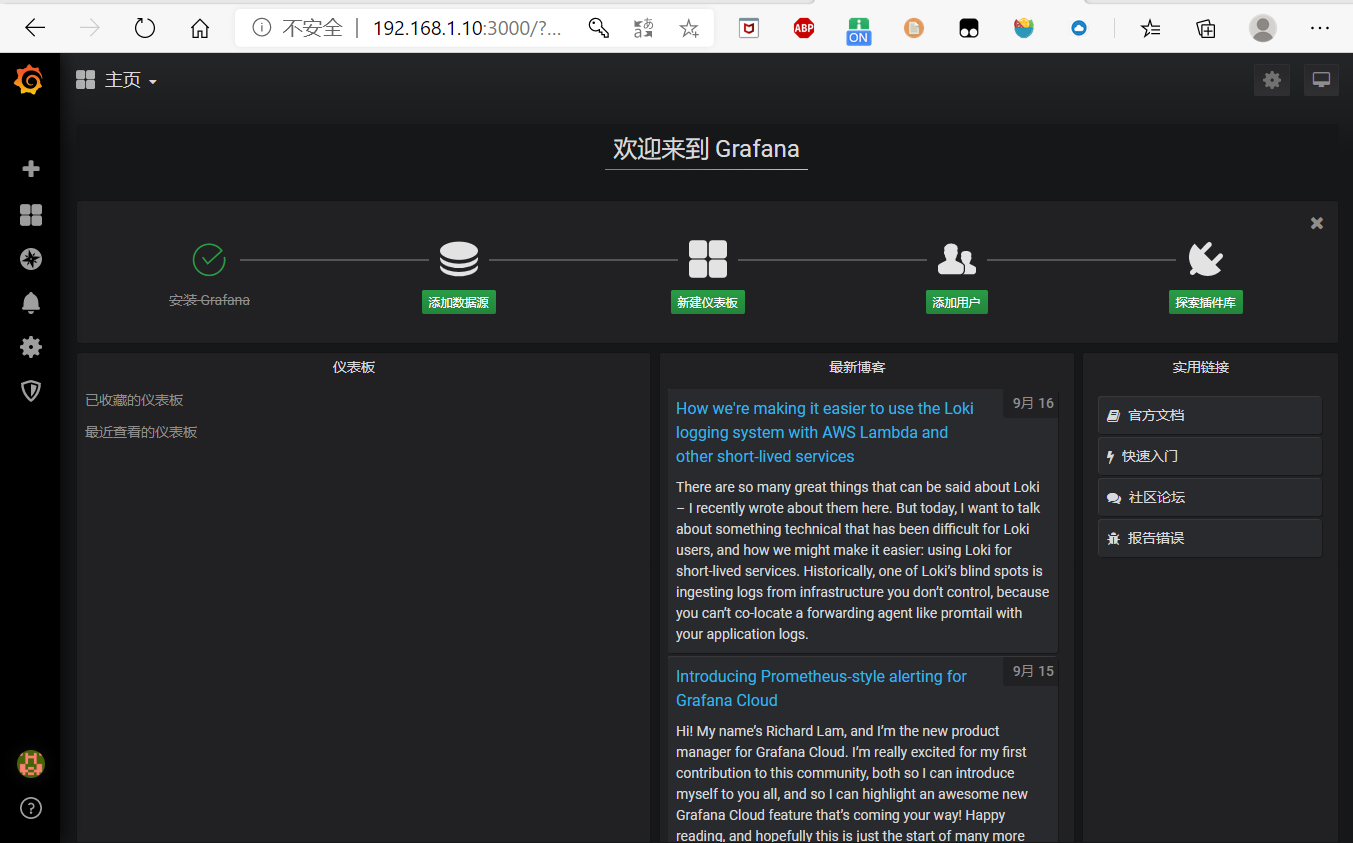Open the Help question mark icon
1353x843 pixels.
(31, 808)
